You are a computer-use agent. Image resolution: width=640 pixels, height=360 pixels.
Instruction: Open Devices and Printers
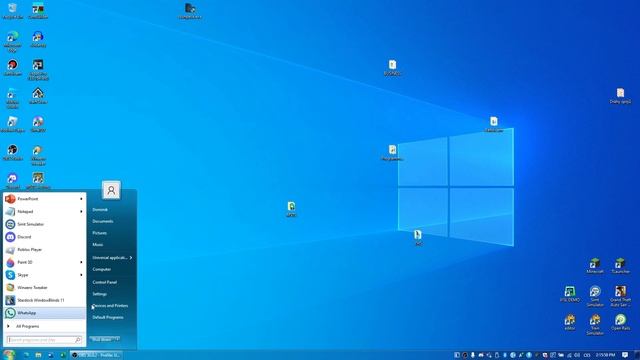pyautogui.click(x=110, y=305)
